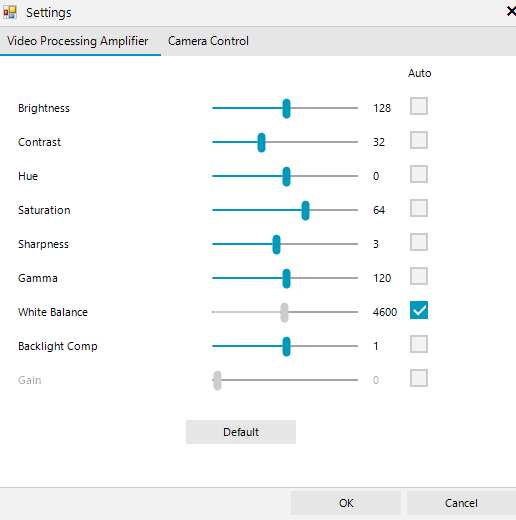Select the Video Processing Amplifier tab
This screenshot has width=516, height=520.
point(78,41)
